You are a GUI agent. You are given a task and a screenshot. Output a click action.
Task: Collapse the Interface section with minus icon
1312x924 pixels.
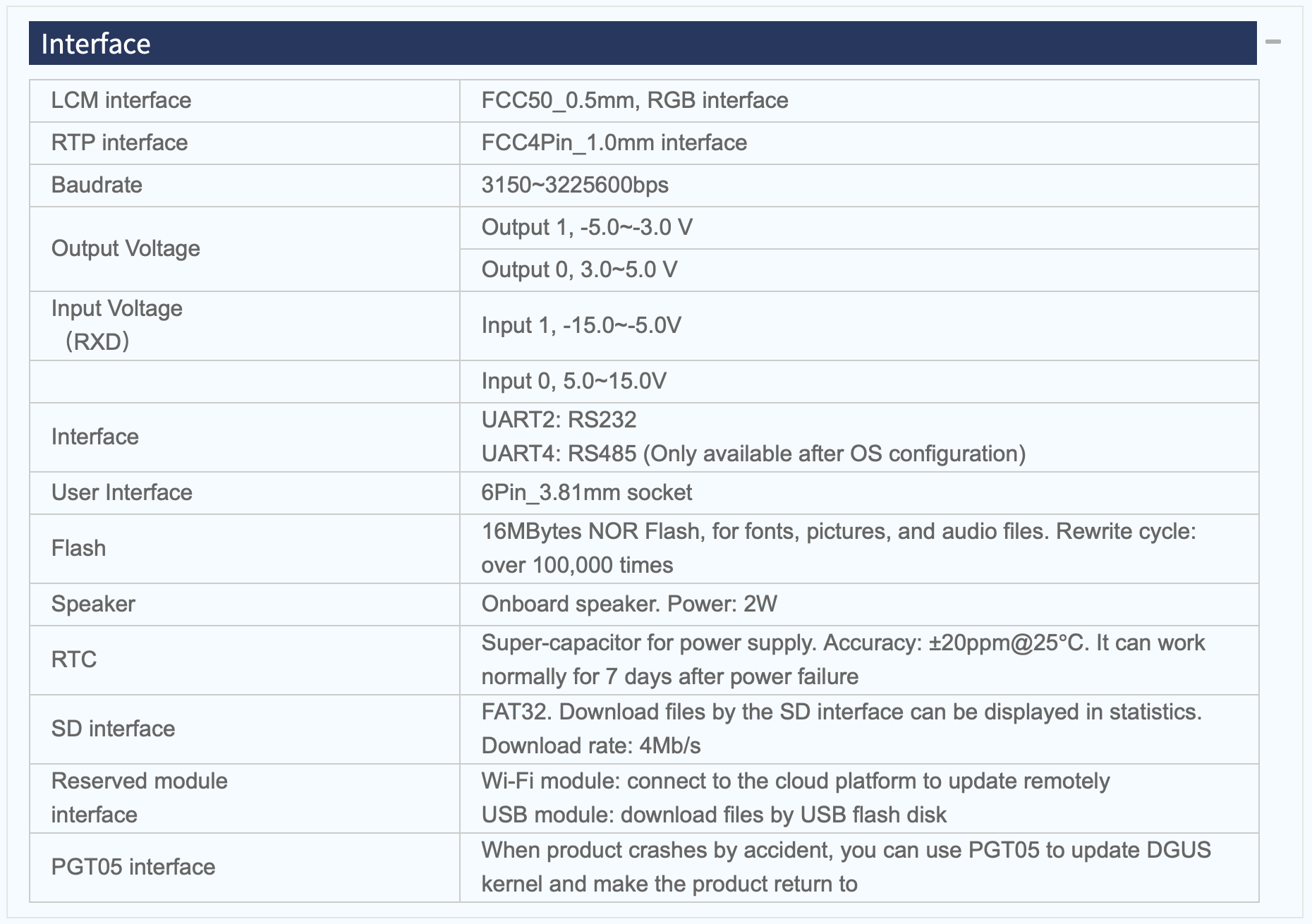[1272, 42]
